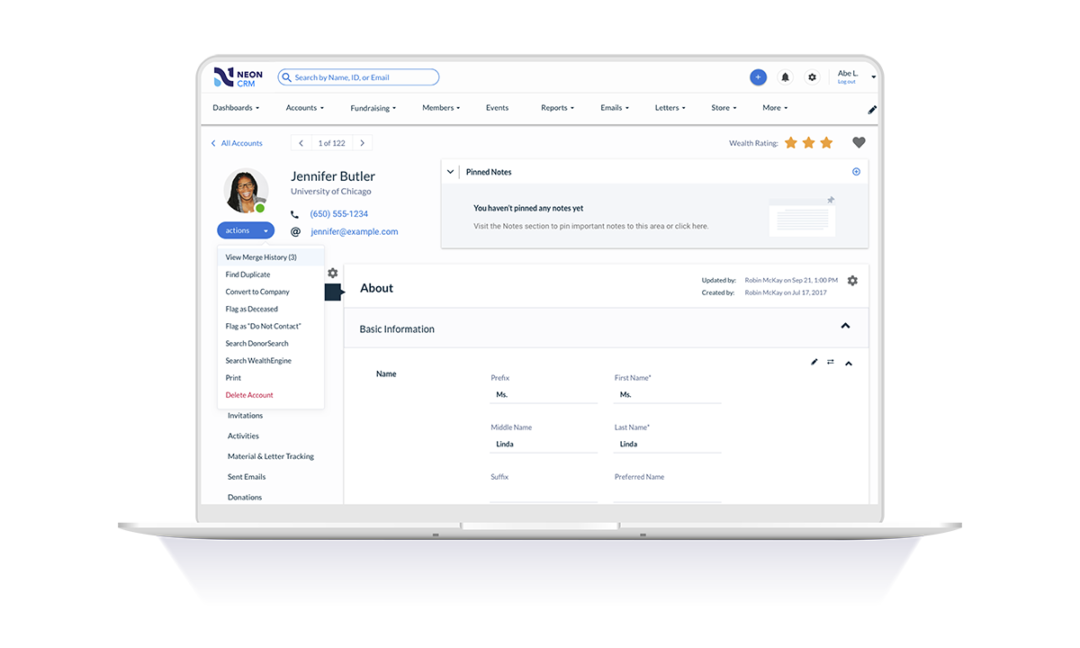
Task: Click search magnifier icon
Action: click(287, 78)
